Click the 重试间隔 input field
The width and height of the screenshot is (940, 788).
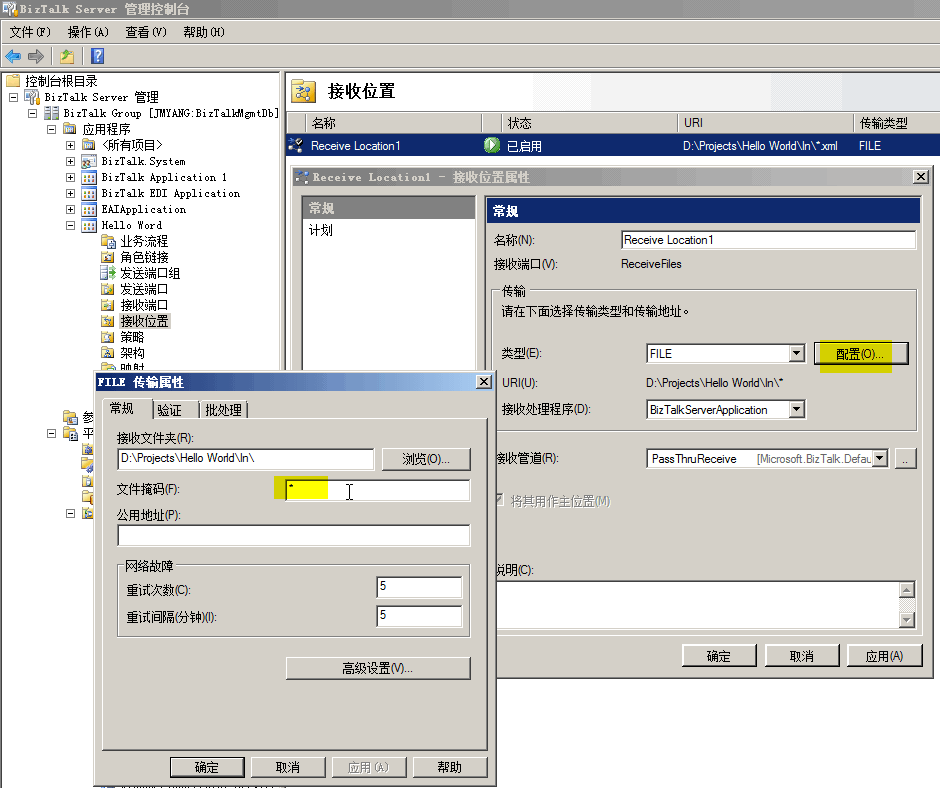[419, 616]
